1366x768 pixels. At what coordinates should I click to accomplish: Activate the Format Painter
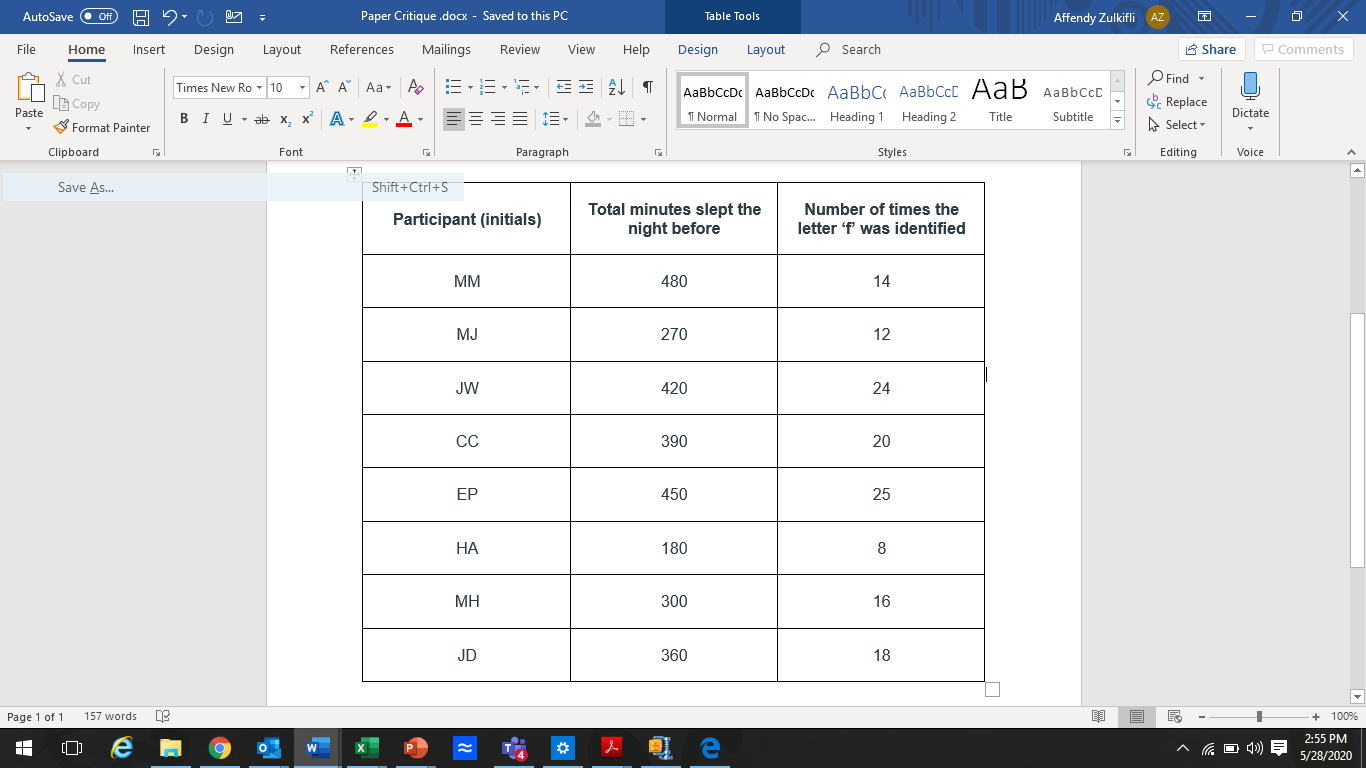102,128
